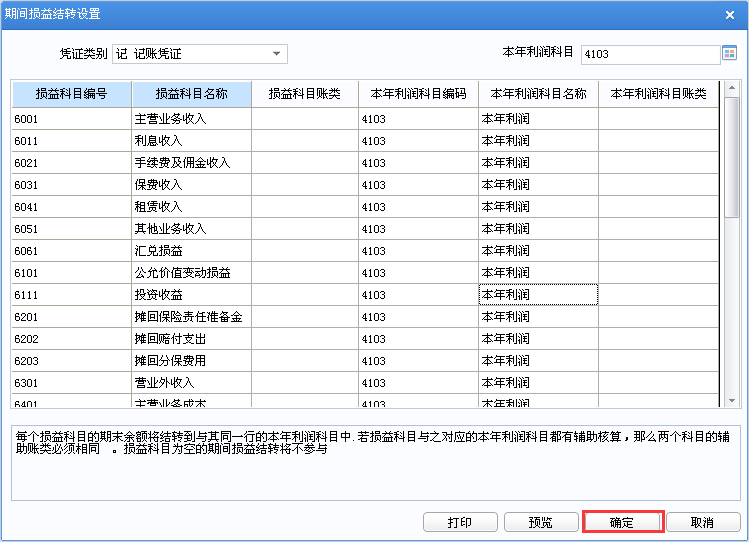The width and height of the screenshot is (749, 542).
Task: Select the empty 本年利润科目账类 cell in row 6101
Action: click(658, 273)
